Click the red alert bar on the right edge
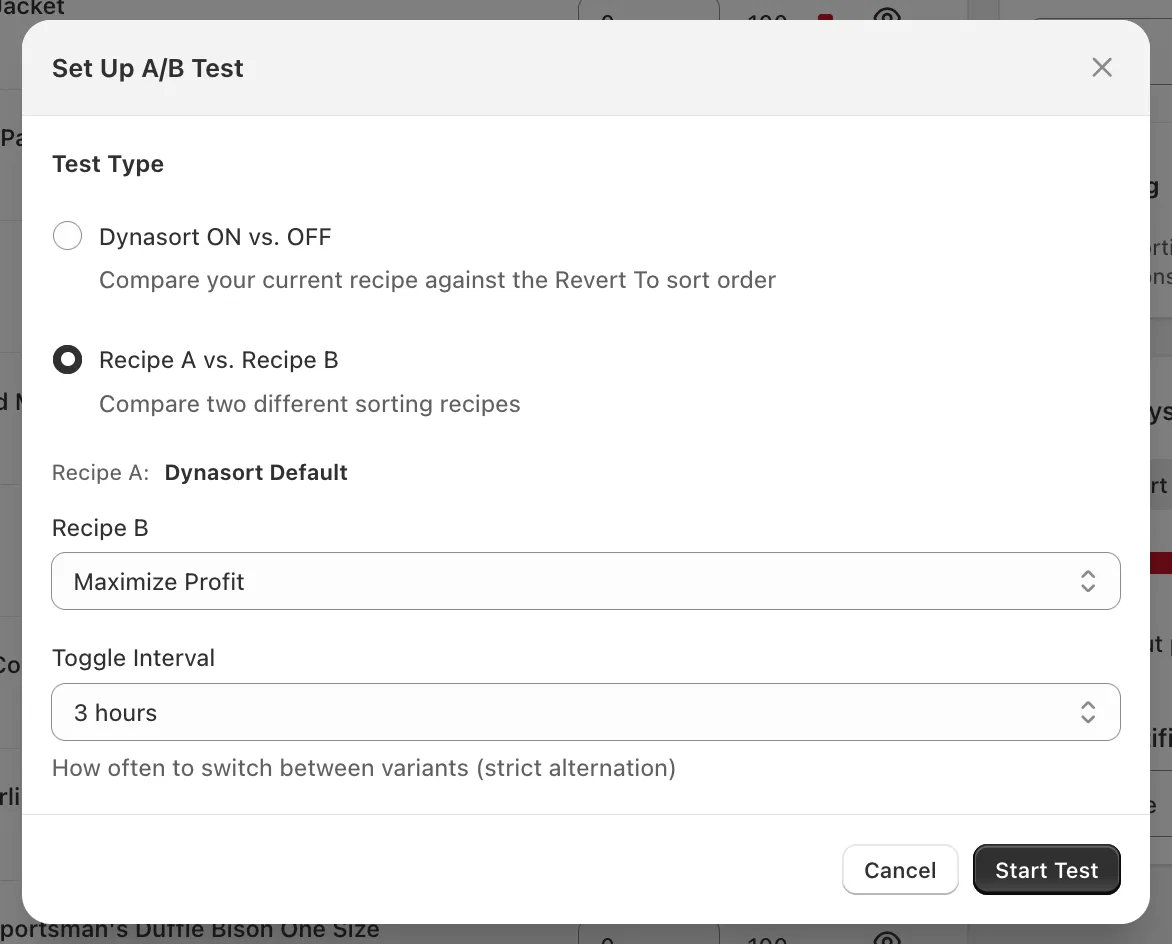The image size is (1172, 944). [1165, 563]
